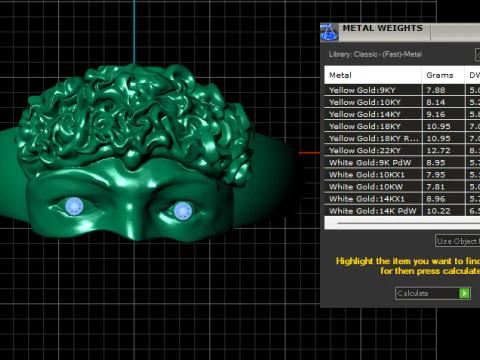
Task: Select the Yellow Gold:14KY row
Action: click(402, 114)
